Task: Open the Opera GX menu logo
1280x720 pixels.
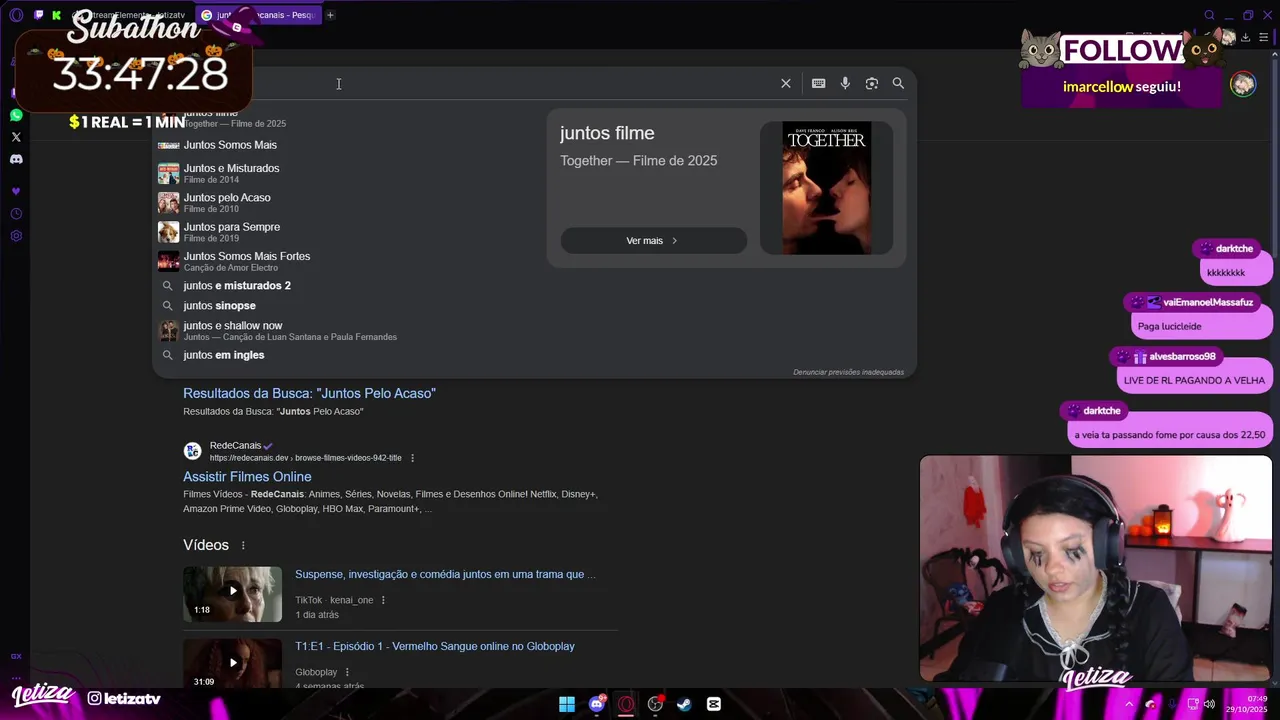Action: 16,15
